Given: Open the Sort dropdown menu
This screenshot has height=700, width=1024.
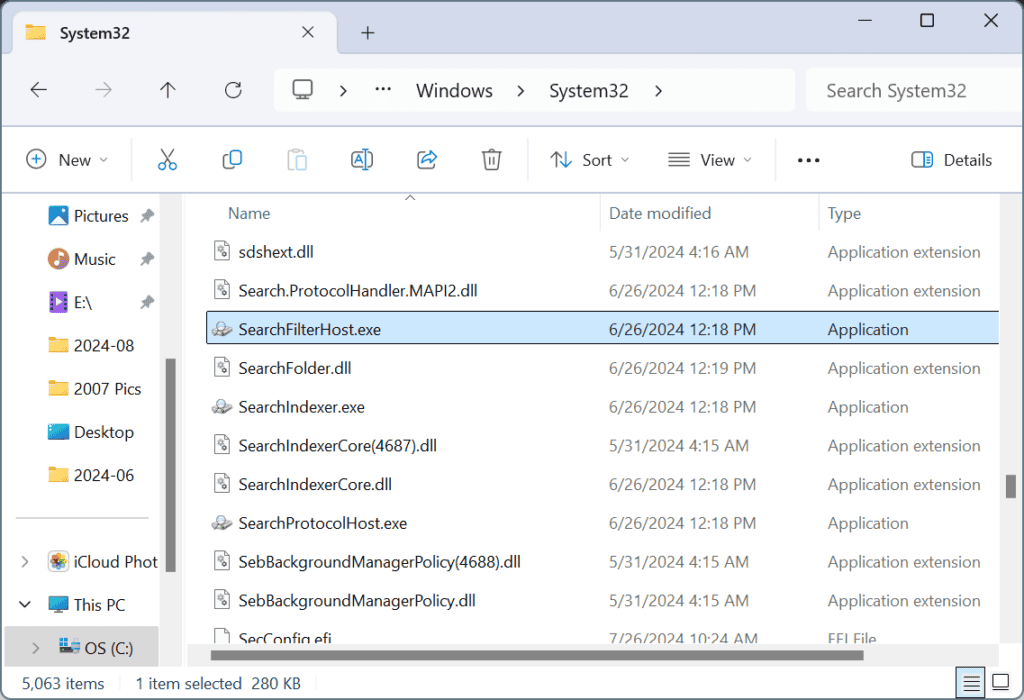Looking at the screenshot, I should pyautogui.click(x=589, y=160).
